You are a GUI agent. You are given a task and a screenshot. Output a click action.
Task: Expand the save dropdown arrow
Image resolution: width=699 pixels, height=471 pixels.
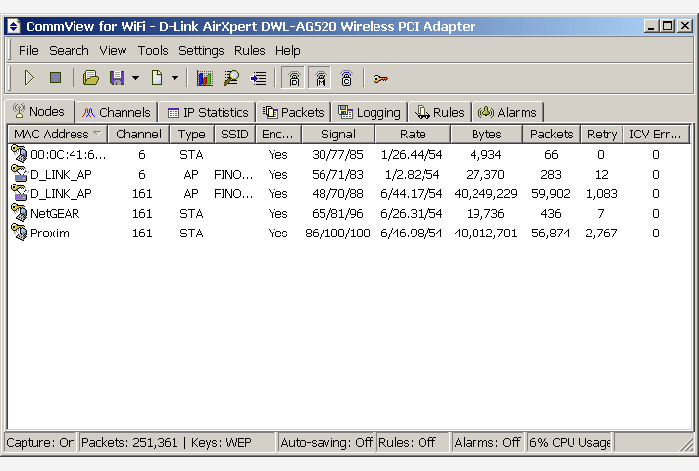[136, 78]
